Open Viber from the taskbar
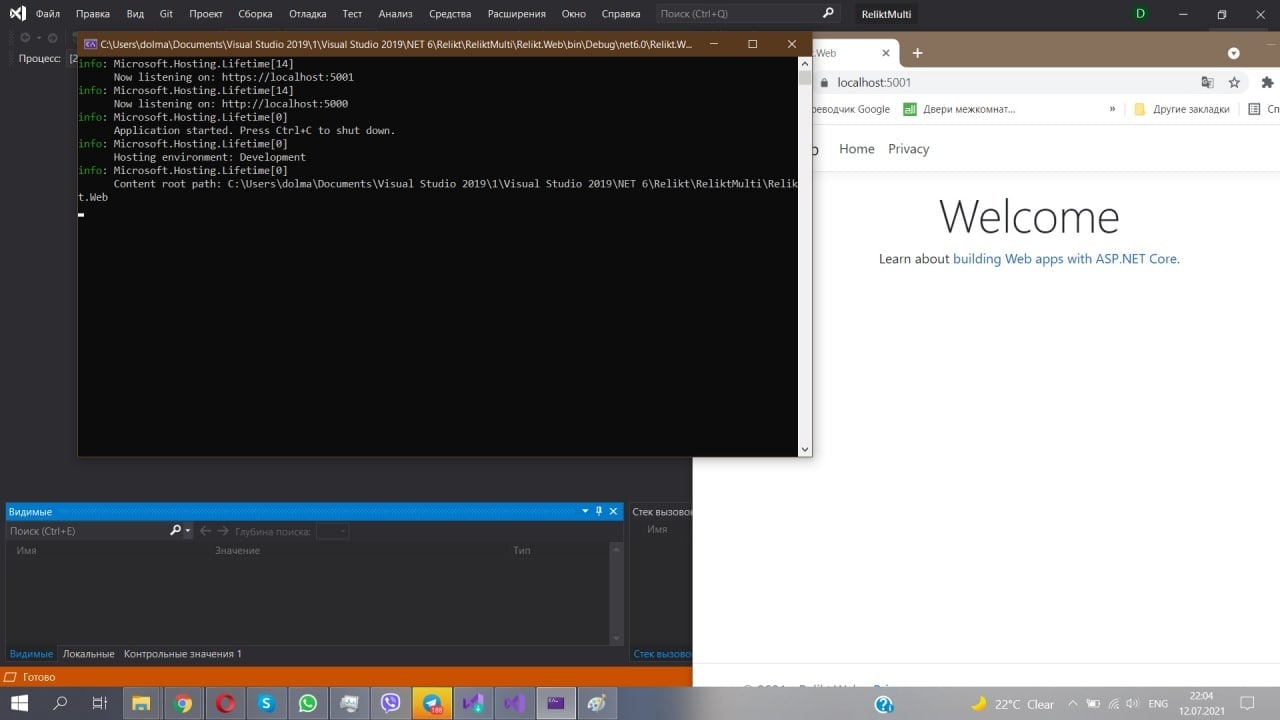This screenshot has height=720, width=1280. (x=391, y=704)
